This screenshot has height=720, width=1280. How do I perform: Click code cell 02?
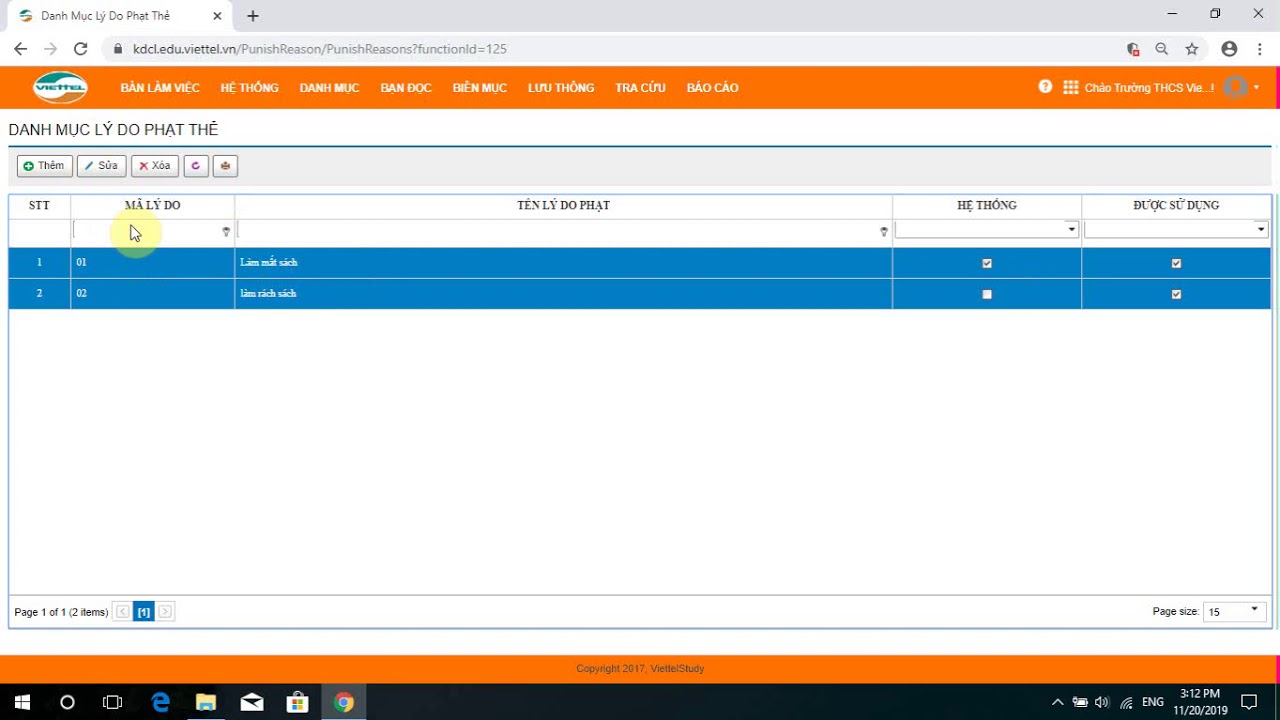(x=153, y=294)
